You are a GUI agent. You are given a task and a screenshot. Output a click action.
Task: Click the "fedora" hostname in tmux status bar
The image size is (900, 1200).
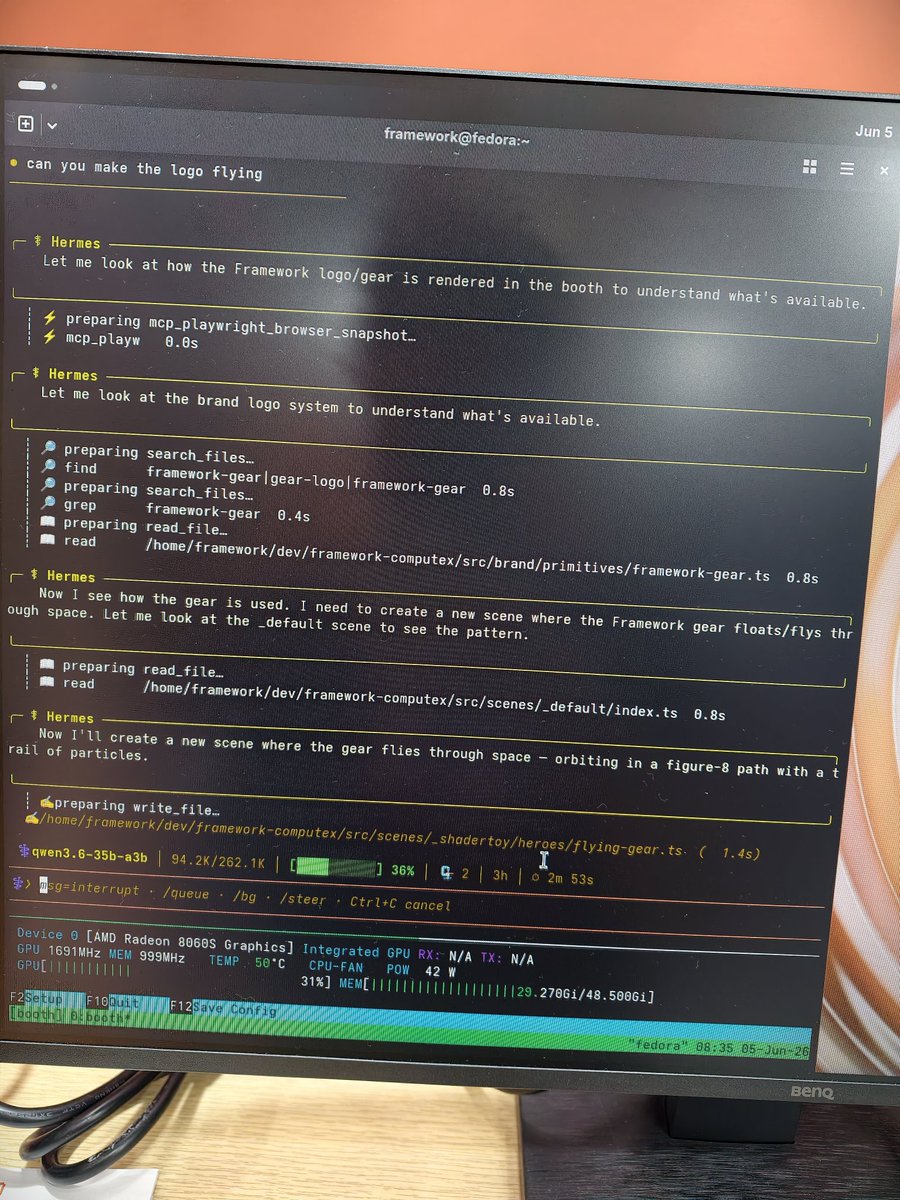(x=656, y=1046)
